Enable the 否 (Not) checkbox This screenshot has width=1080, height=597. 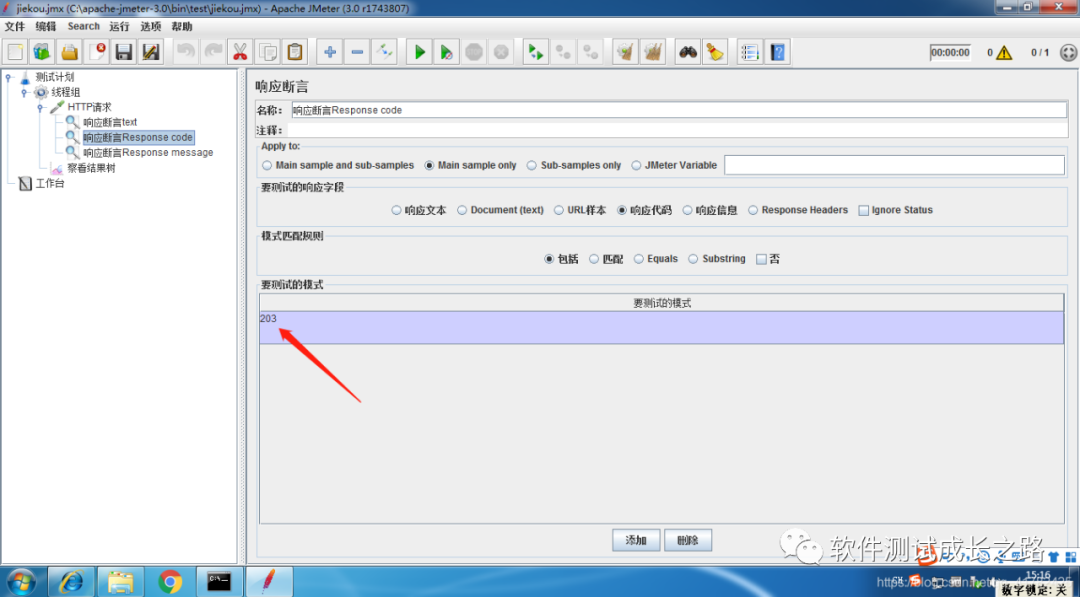coord(761,260)
